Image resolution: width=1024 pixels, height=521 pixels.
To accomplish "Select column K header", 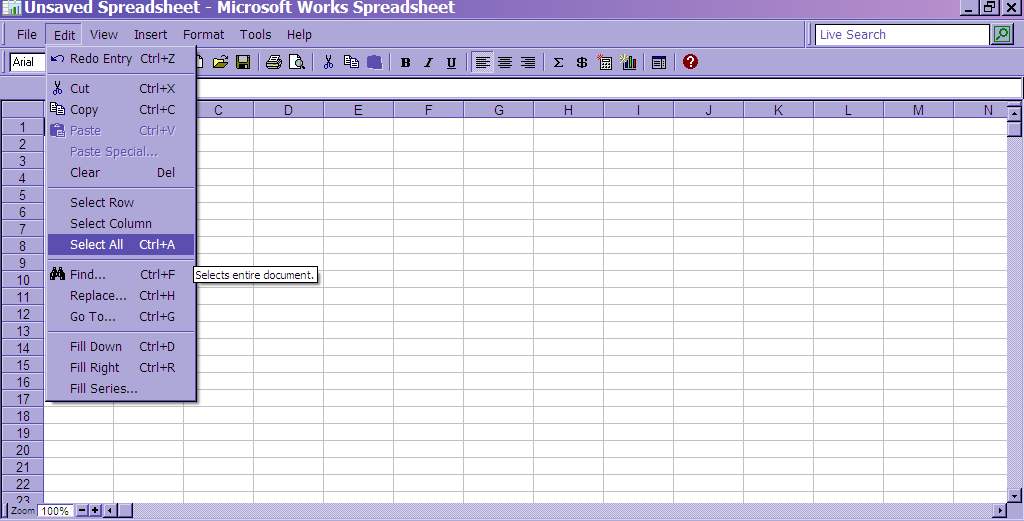I will (x=778, y=110).
